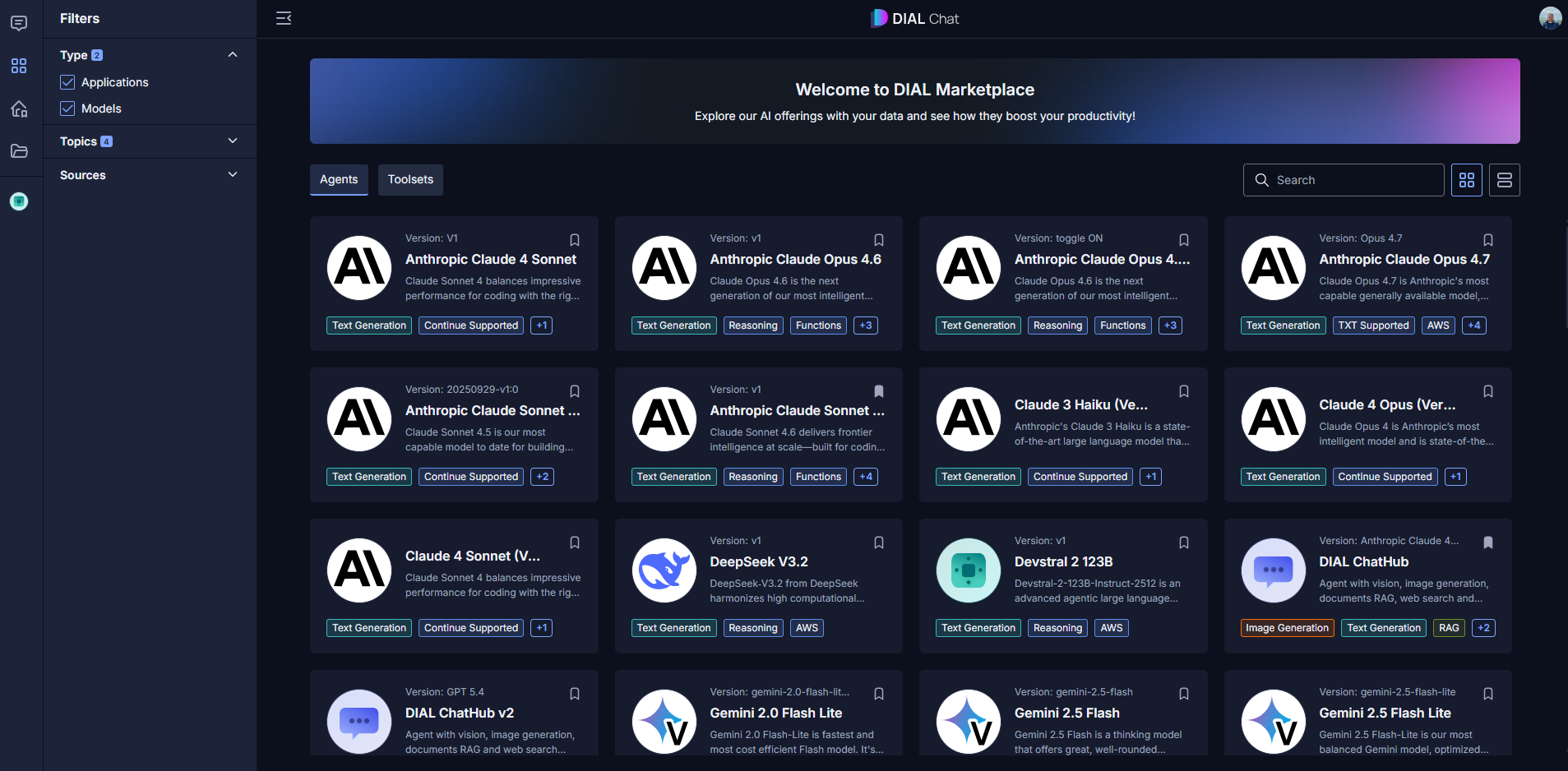Expand +3 tags on Claude Opus 4.6 v1
Screen dimensions: 1568x771
[866, 325]
